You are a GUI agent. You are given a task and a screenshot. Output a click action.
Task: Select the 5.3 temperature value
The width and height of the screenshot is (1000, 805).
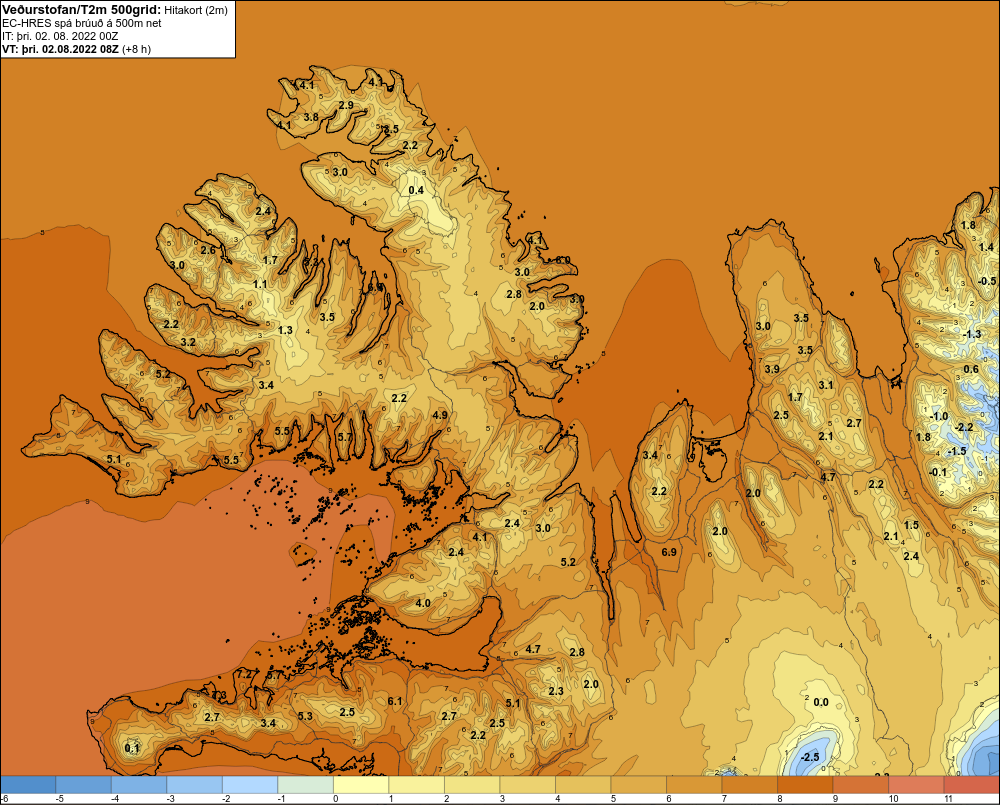[x=305, y=716]
